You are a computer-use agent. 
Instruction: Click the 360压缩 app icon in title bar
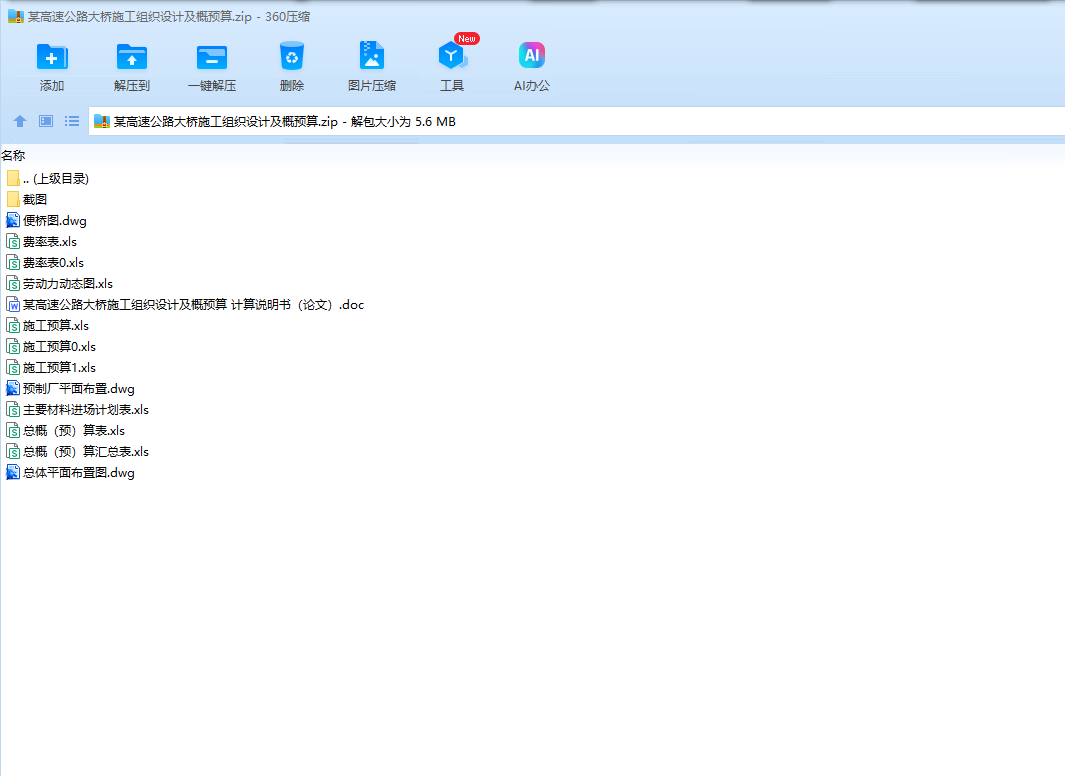pyautogui.click(x=16, y=16)
